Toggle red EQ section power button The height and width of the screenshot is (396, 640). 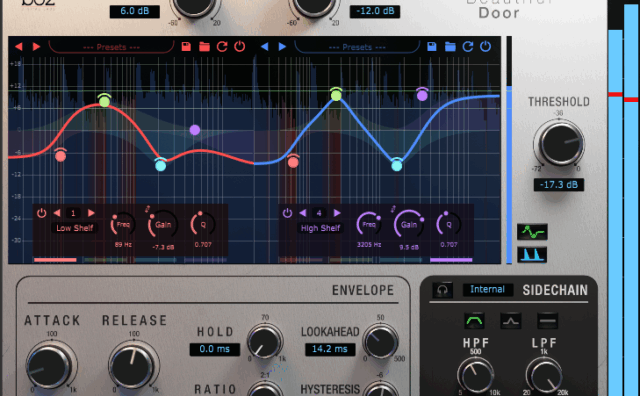pyautogui.click(x=240, y=47)
